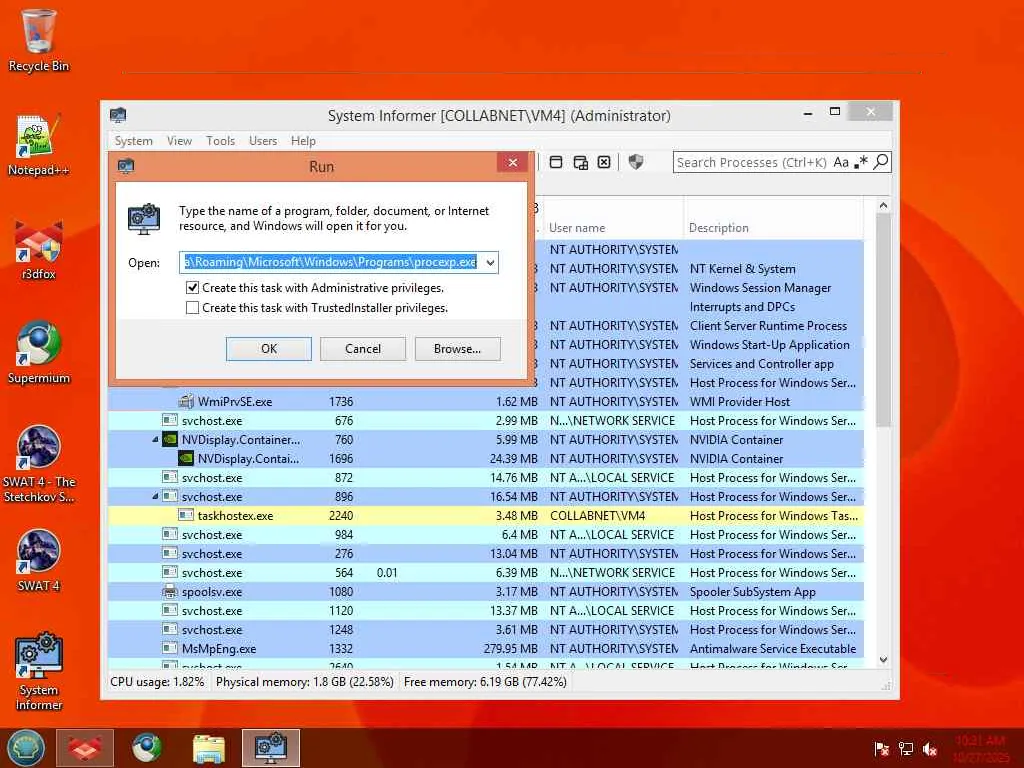Click MsMpEng.exe process icon
Screen dimensions: 1024x768
point(170,648)
